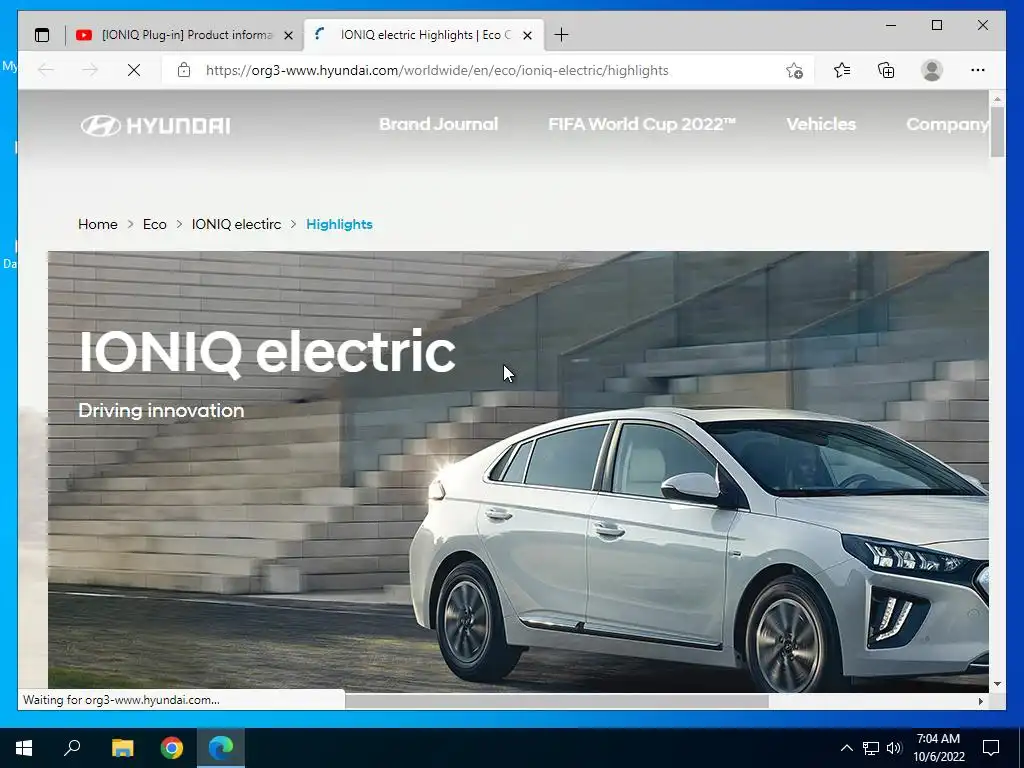Launch Google Chrome from taskbar

(x=172, y=748)
